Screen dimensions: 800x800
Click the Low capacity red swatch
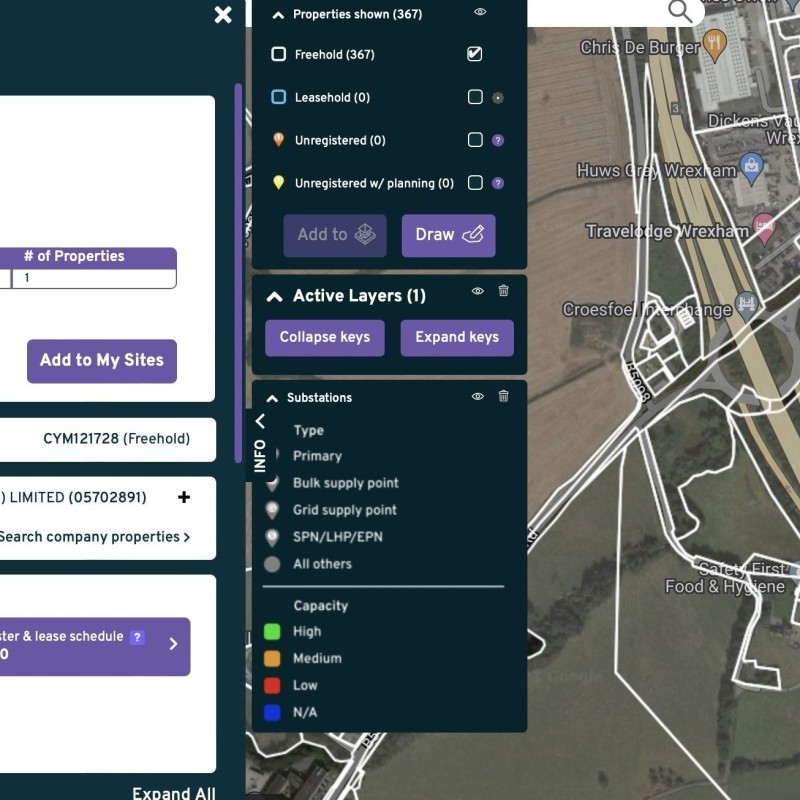tap(272, 686)
